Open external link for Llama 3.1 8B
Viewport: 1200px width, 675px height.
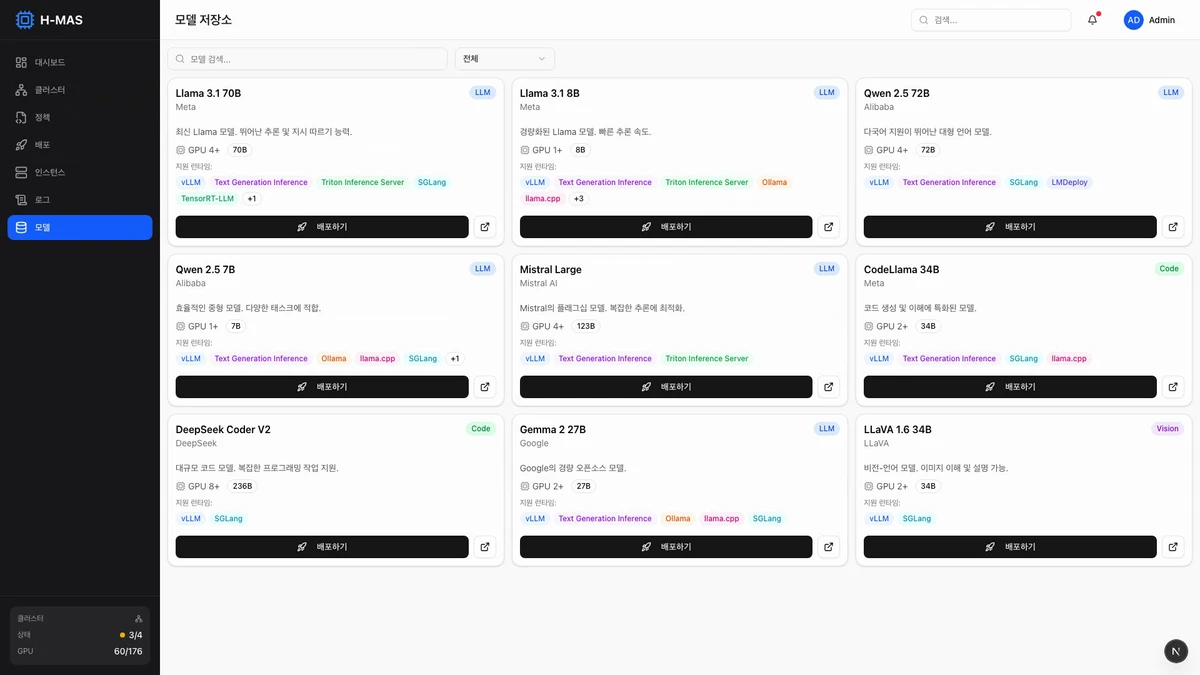click(829, 227)
